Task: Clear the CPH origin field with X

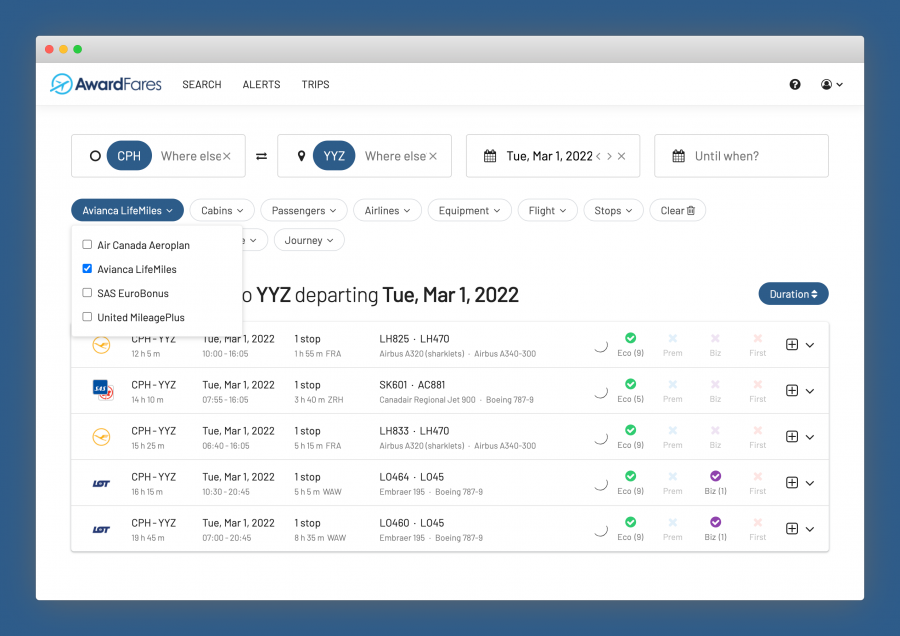Action: [x=227, y=156]
